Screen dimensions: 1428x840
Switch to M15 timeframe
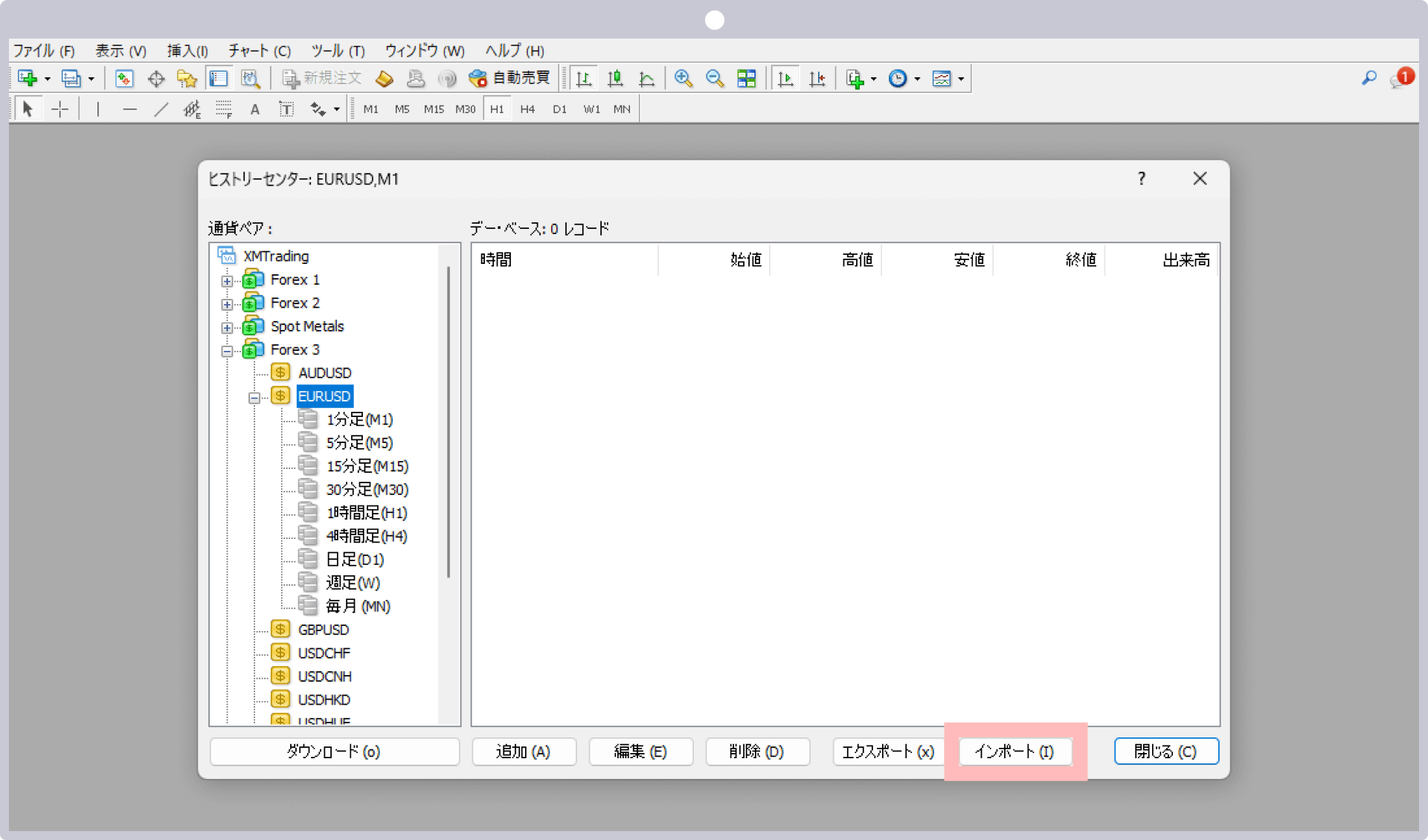tap(434, 109)
